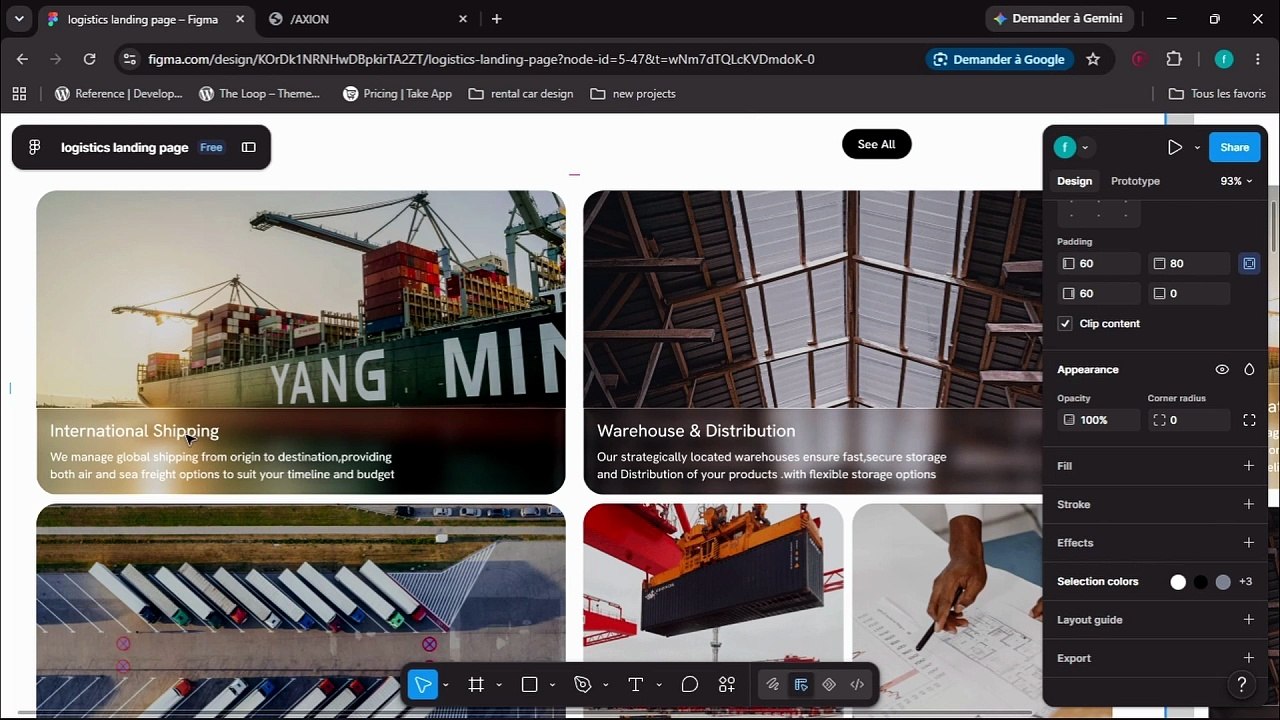This screenshot has height=720, width=1280.
Task: Select the Text tool
Action: click(x=635, y=685)
